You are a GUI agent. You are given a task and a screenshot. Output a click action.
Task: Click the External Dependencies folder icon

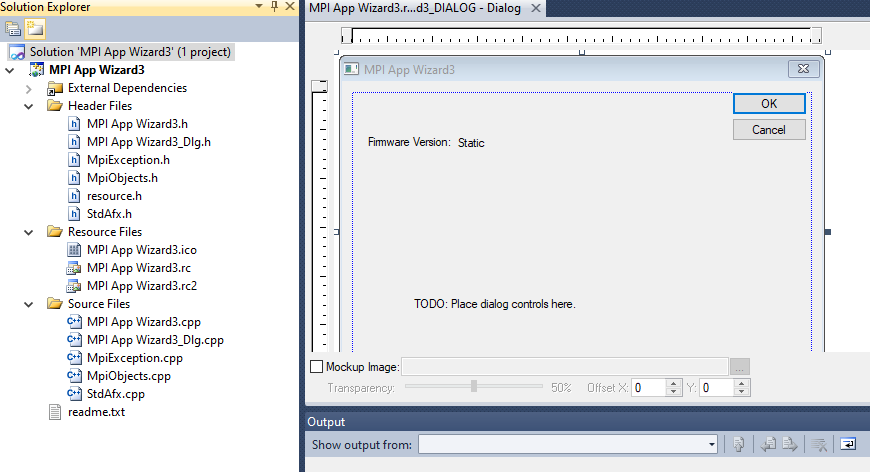(54, 88)
